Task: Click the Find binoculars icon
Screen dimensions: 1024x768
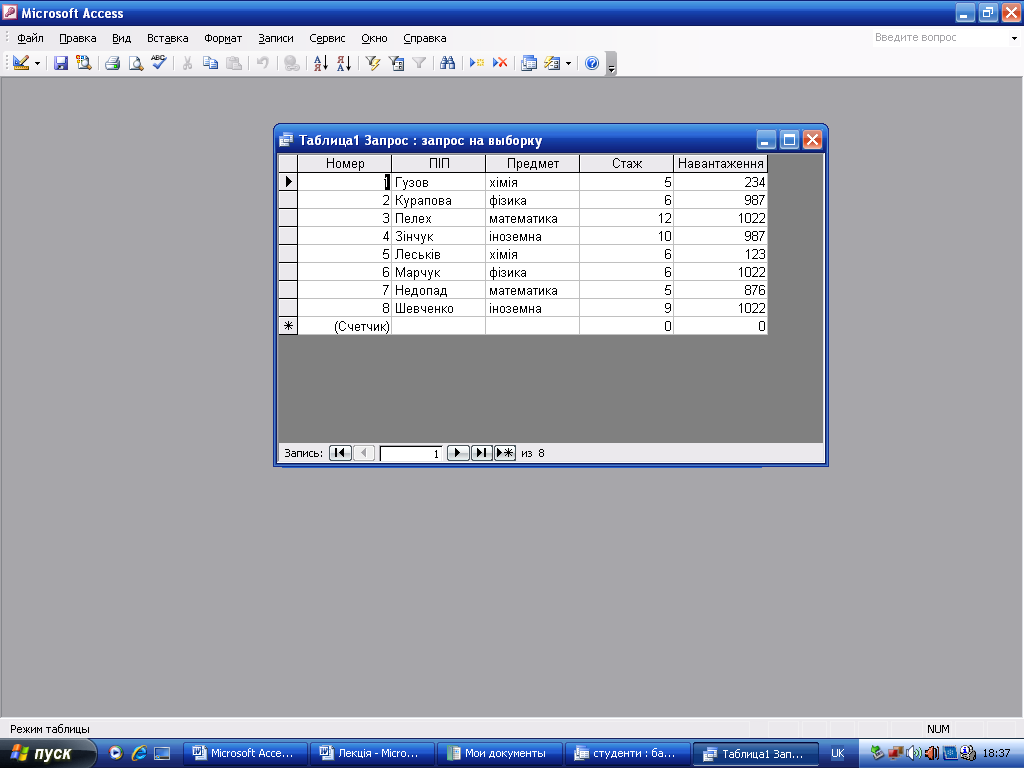Action: tap(447, 63)
